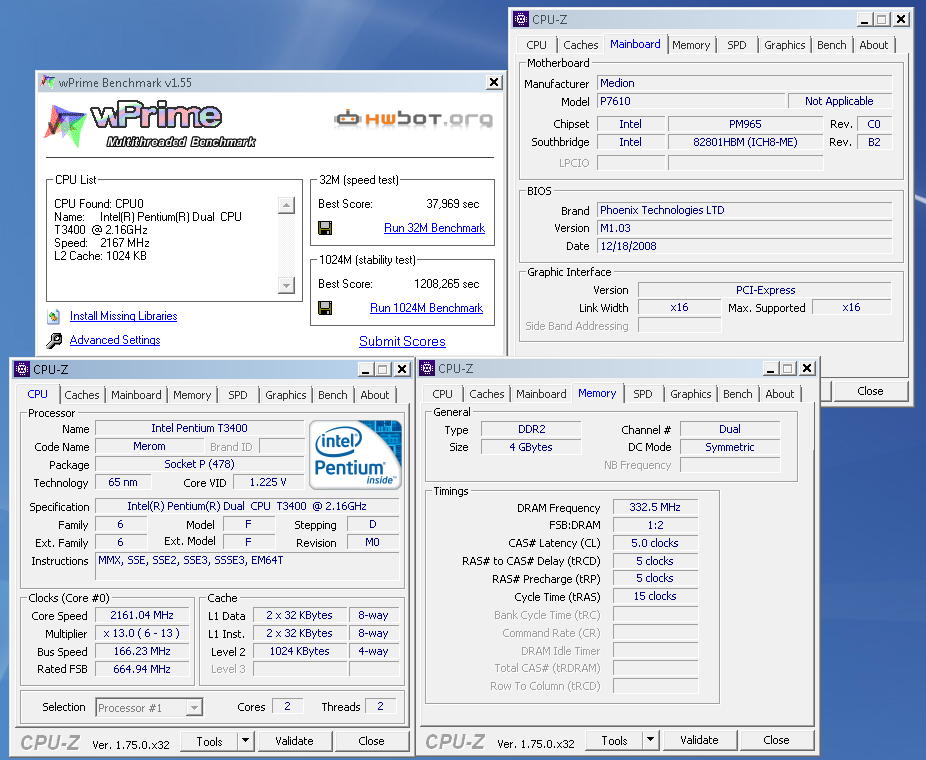Open Install Missing Libraries link
This screenshot has height=760, width=926.
click(123, 316)
